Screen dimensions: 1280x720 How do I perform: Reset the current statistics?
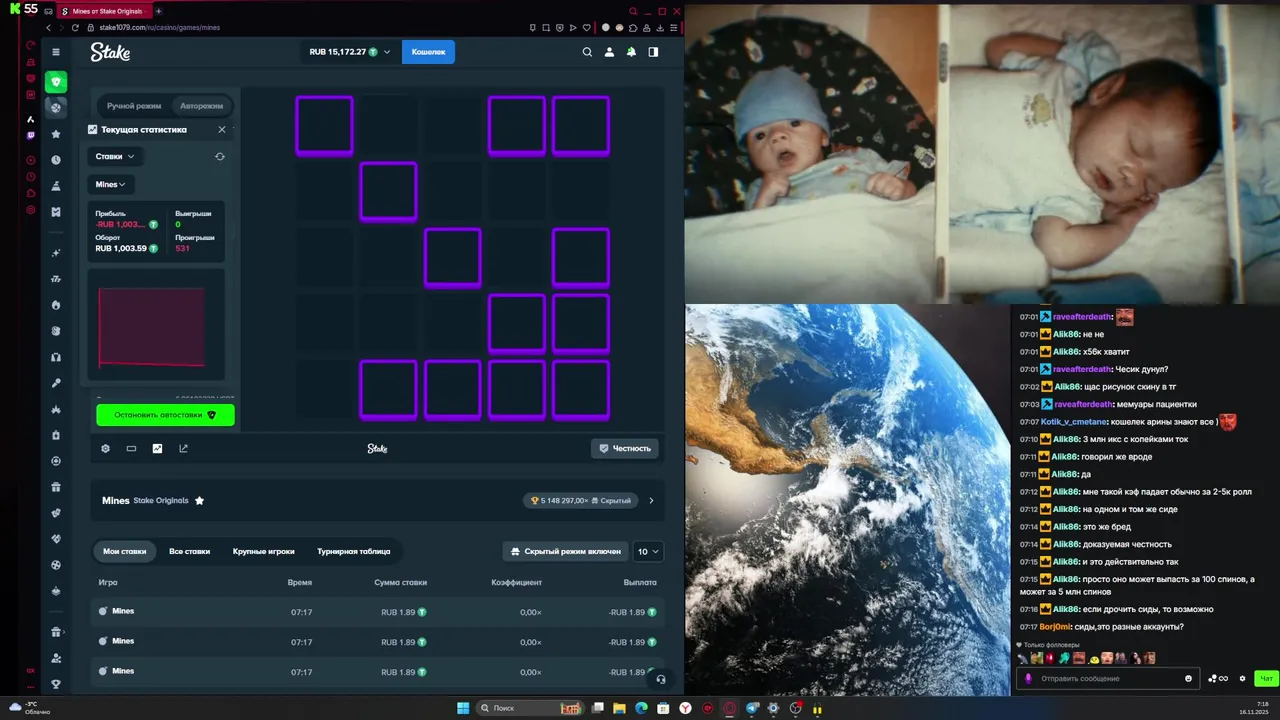point(220,156)
